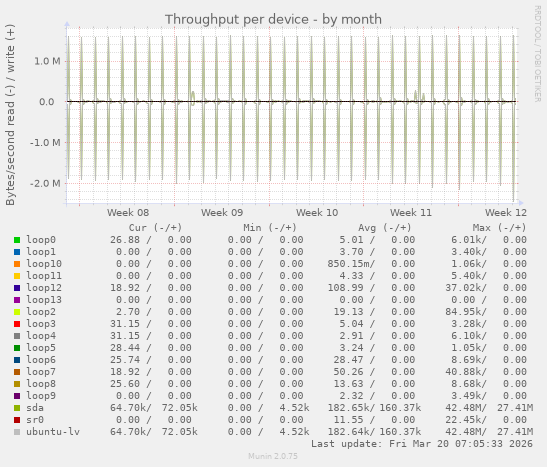The width and height of the screenshot is (547, 467).
Task: Click the loop0 green legend swatch
Action: tap(17, 240)
